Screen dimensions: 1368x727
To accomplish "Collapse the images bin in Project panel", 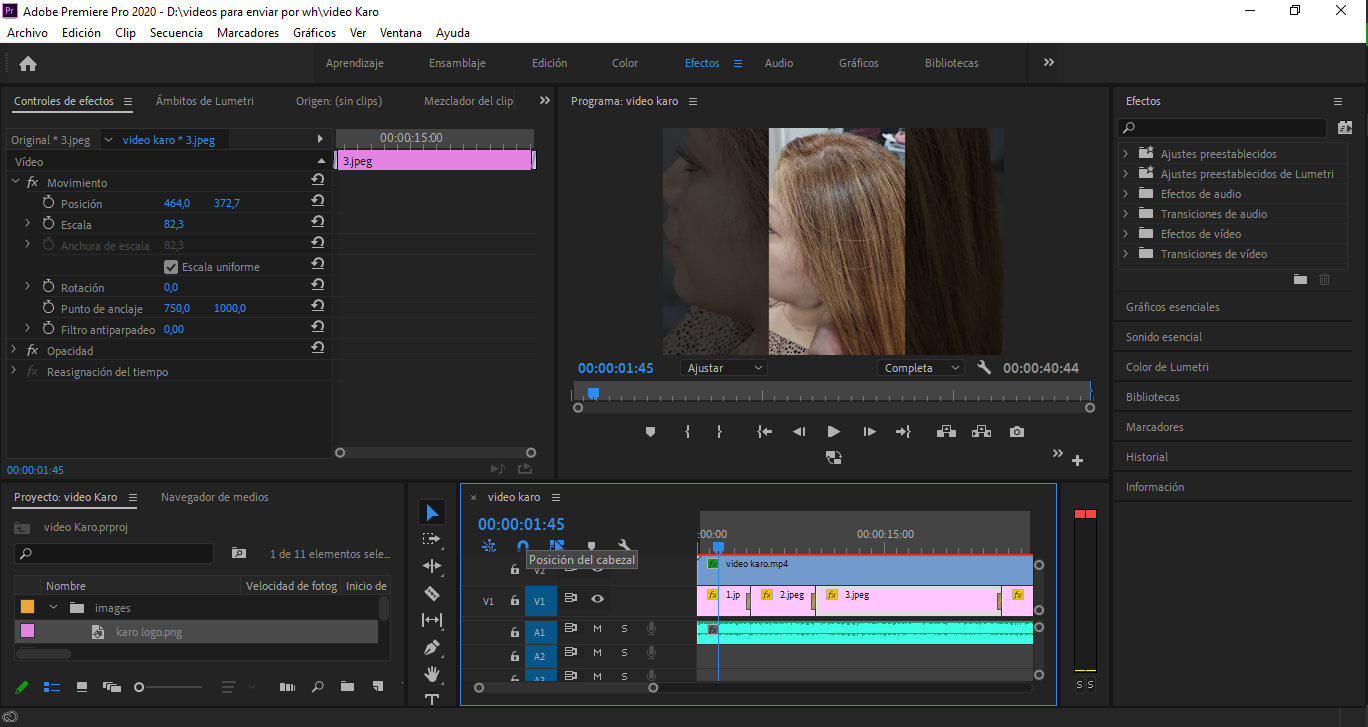I will click(x=54, y=608).
